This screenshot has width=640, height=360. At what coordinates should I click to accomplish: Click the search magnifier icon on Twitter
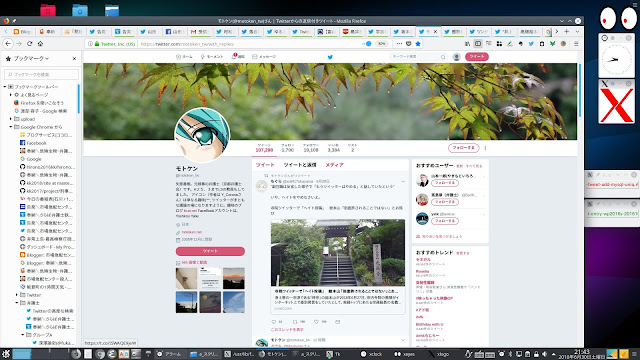coord(443,57)
